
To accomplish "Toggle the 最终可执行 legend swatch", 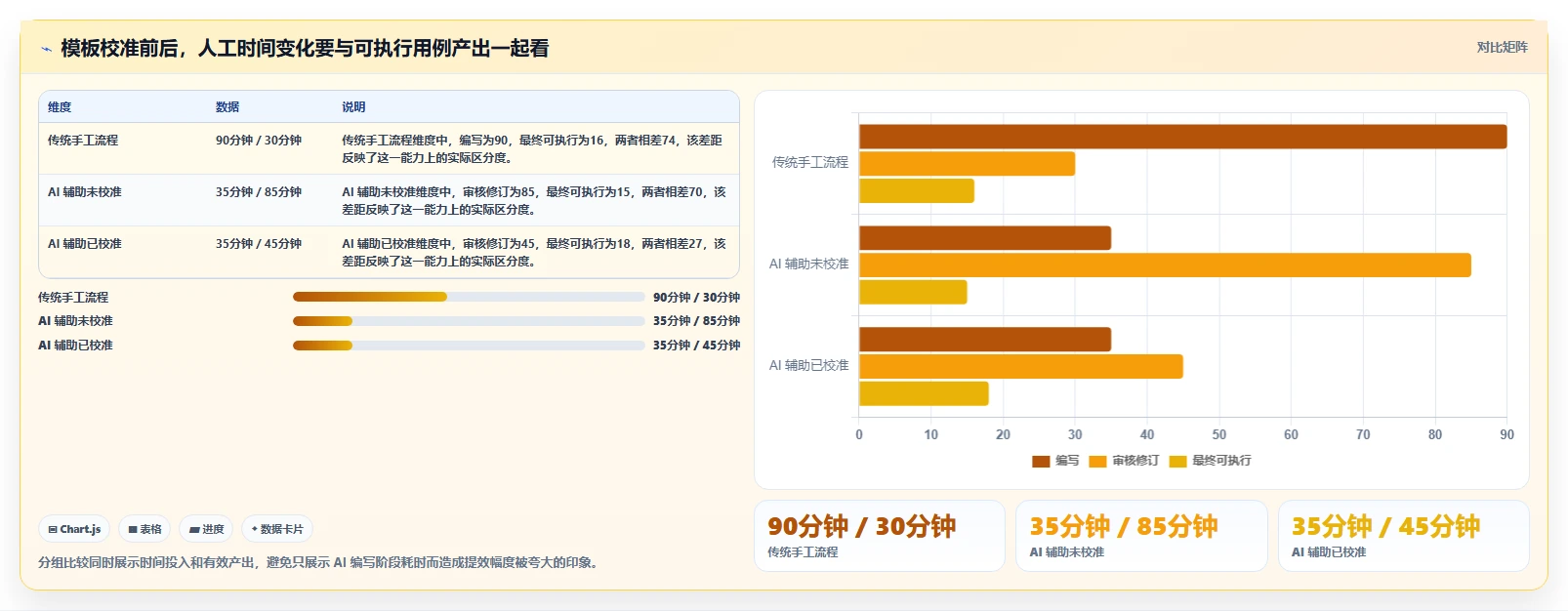I will point(1177,461).
